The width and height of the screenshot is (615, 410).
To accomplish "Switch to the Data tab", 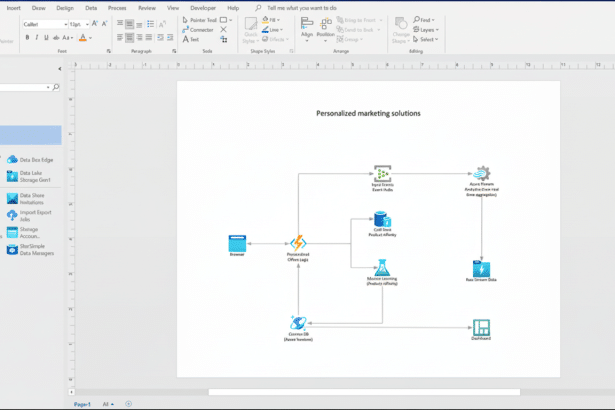I will pos(91,8).
